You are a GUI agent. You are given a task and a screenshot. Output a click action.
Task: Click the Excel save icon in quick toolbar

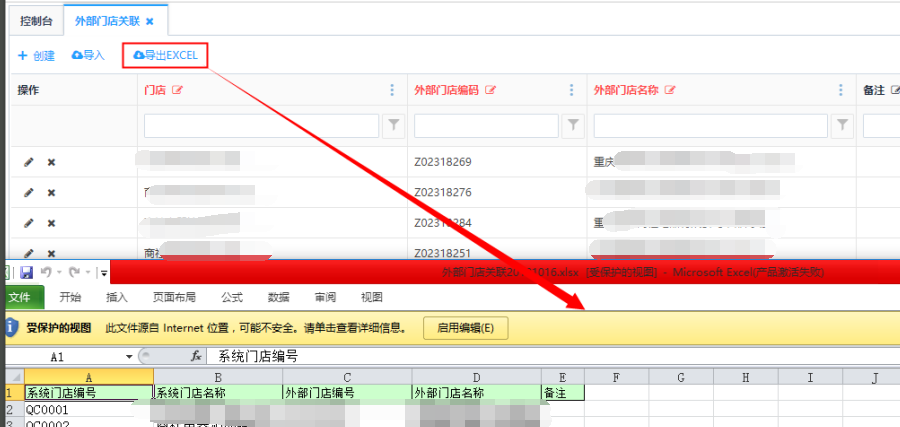[x=27, y=272]
